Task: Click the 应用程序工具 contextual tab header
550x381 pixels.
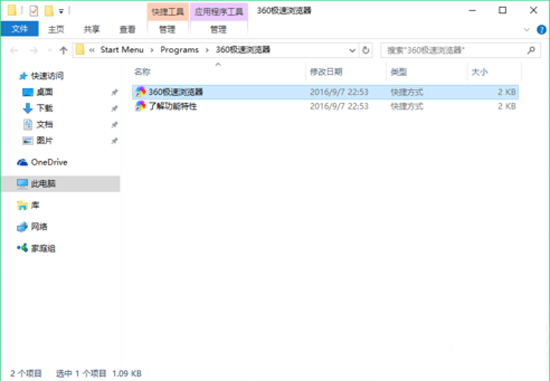Action: coord(219,12)
